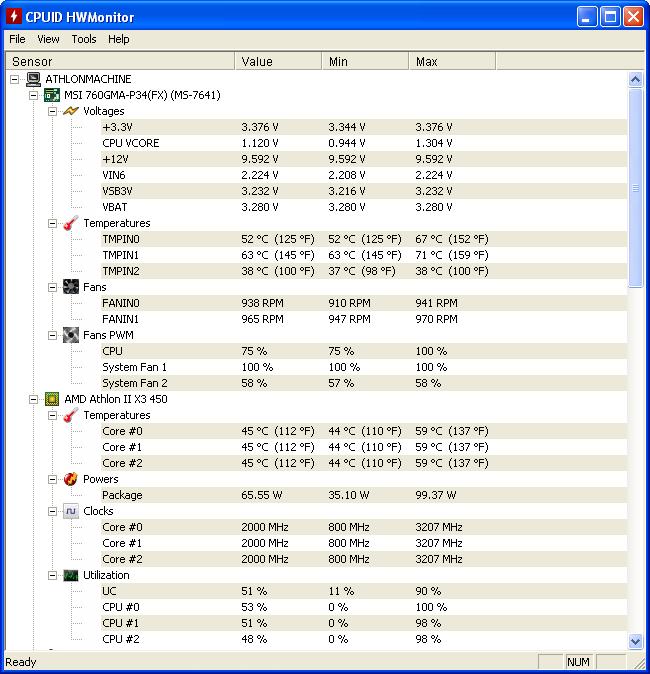Click the ATHLONMACHINE computer icon
Image resolution: width=650 pixels, height=674 pixels.
pos(34,79)
